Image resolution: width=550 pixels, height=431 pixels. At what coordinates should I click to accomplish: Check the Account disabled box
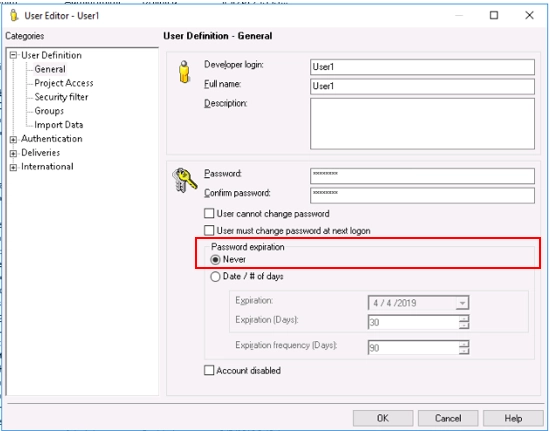point(209,370)
